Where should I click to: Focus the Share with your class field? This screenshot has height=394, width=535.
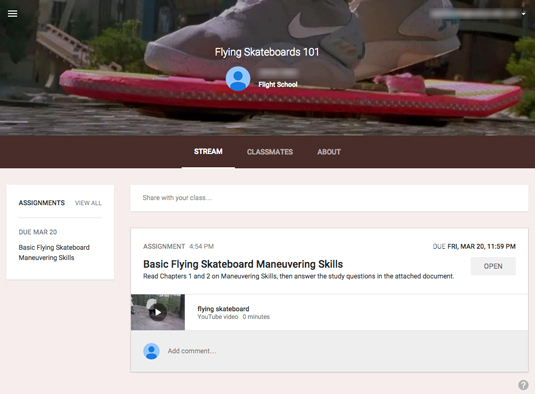click(329, 198)
